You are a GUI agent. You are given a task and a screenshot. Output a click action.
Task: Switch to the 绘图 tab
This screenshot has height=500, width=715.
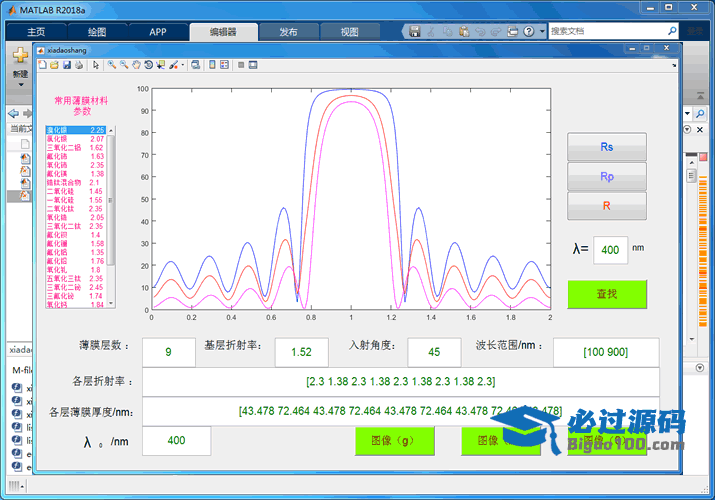point(95,31)
